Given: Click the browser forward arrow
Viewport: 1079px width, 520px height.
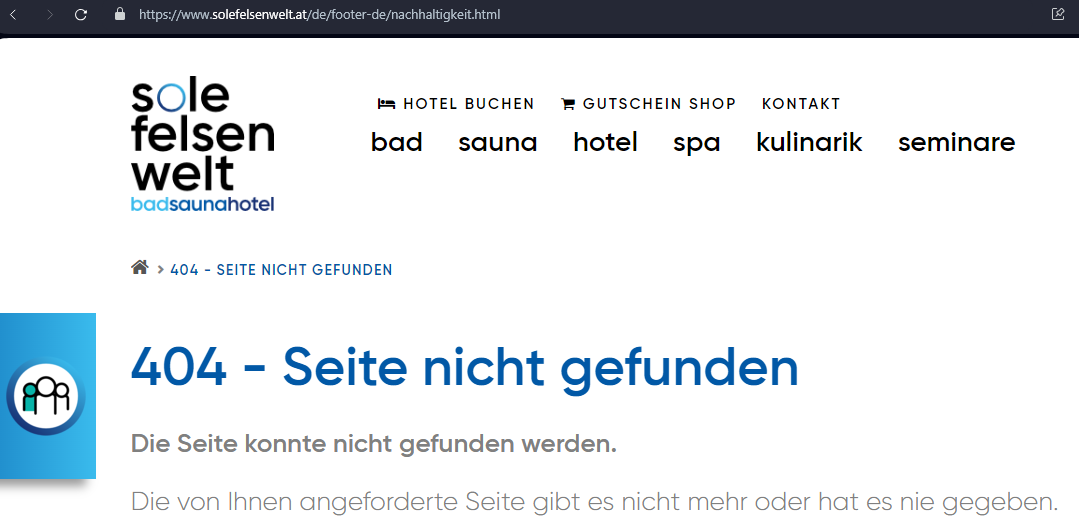Looking at the screenshot, I should click(x=49, y=14).
